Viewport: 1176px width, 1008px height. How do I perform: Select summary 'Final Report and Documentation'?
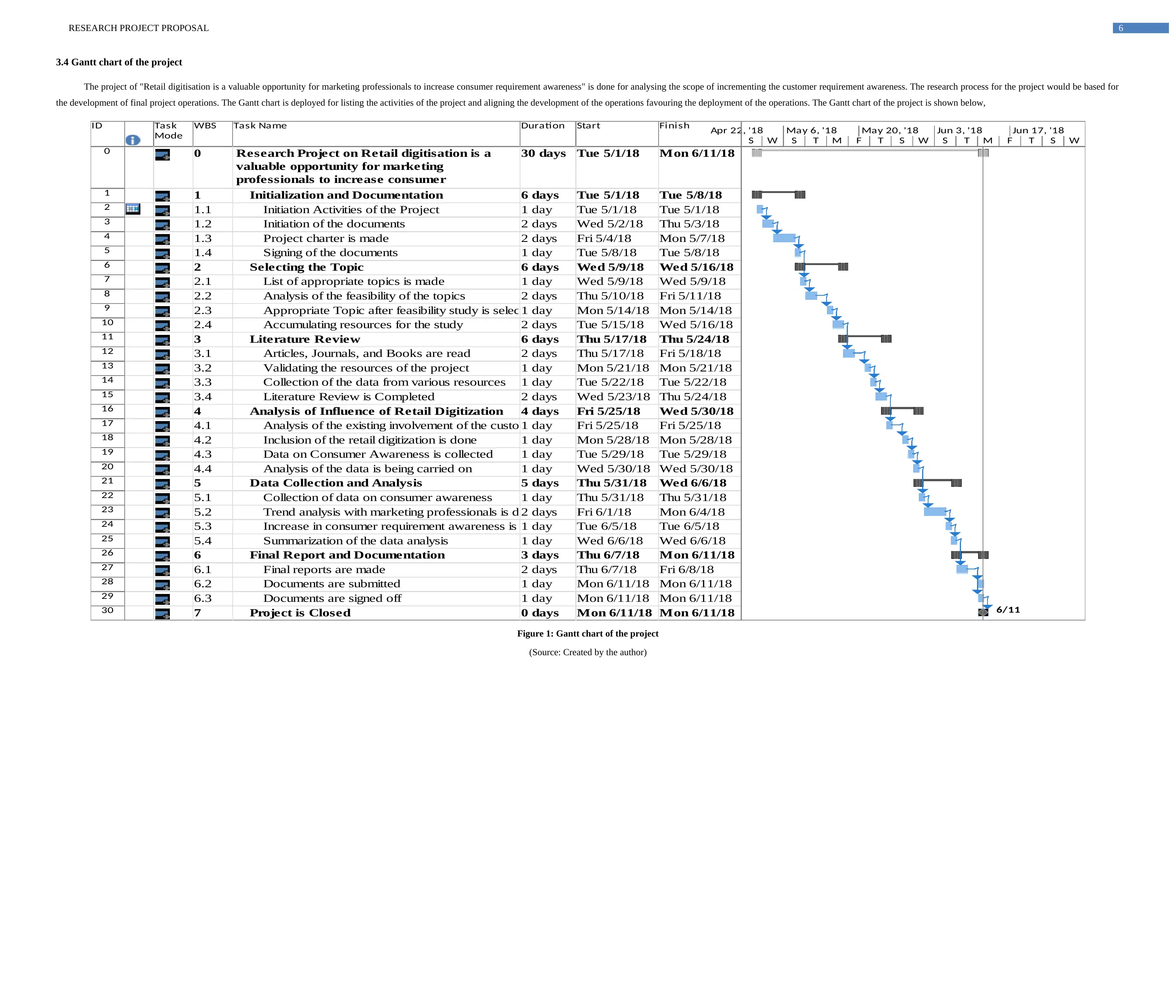(x=347, y=555)
